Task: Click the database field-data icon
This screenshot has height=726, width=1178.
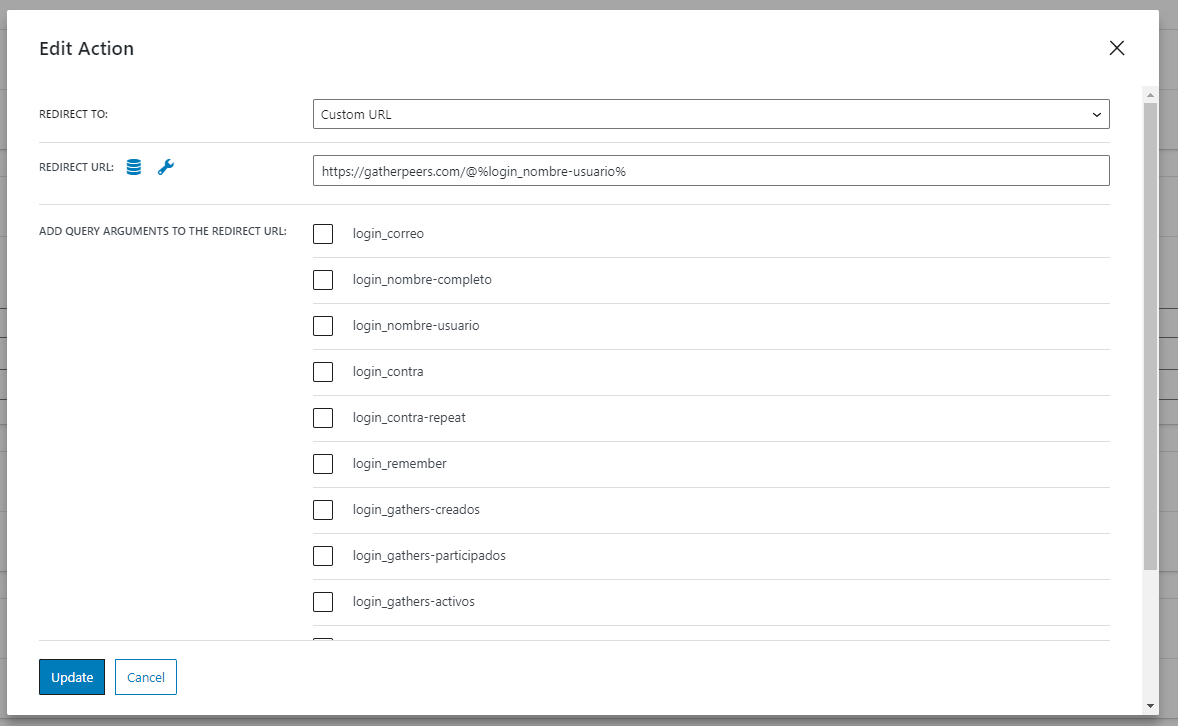Action: (133, 167)
